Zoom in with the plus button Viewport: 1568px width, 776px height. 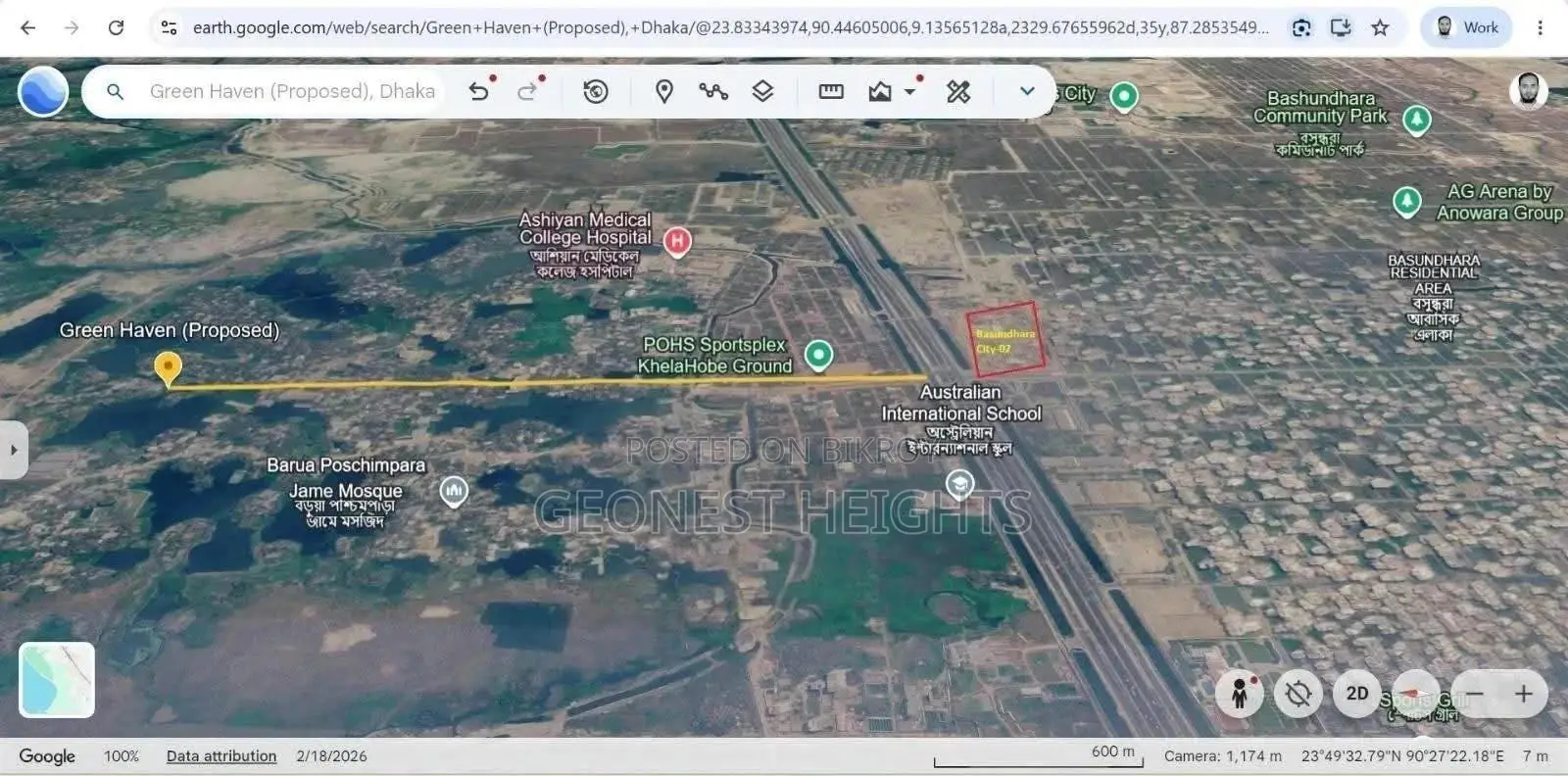(x=1524, y=694)
